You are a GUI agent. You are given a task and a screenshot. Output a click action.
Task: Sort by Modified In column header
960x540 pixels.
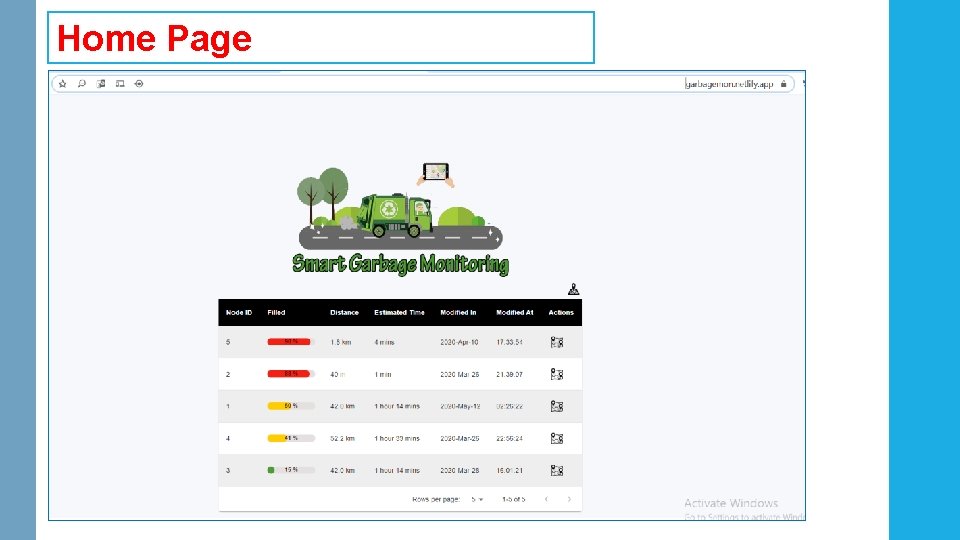458,312
